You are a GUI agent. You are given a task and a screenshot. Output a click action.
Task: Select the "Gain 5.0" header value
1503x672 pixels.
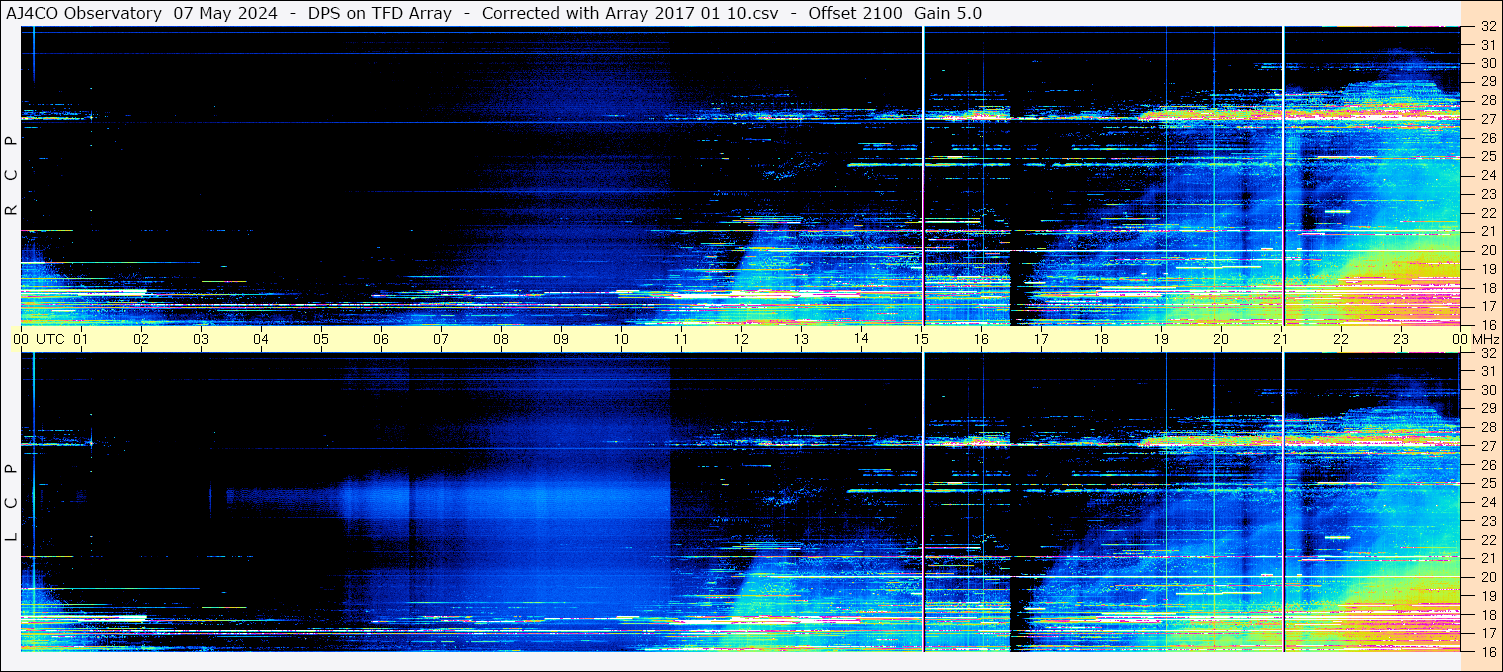948,13
